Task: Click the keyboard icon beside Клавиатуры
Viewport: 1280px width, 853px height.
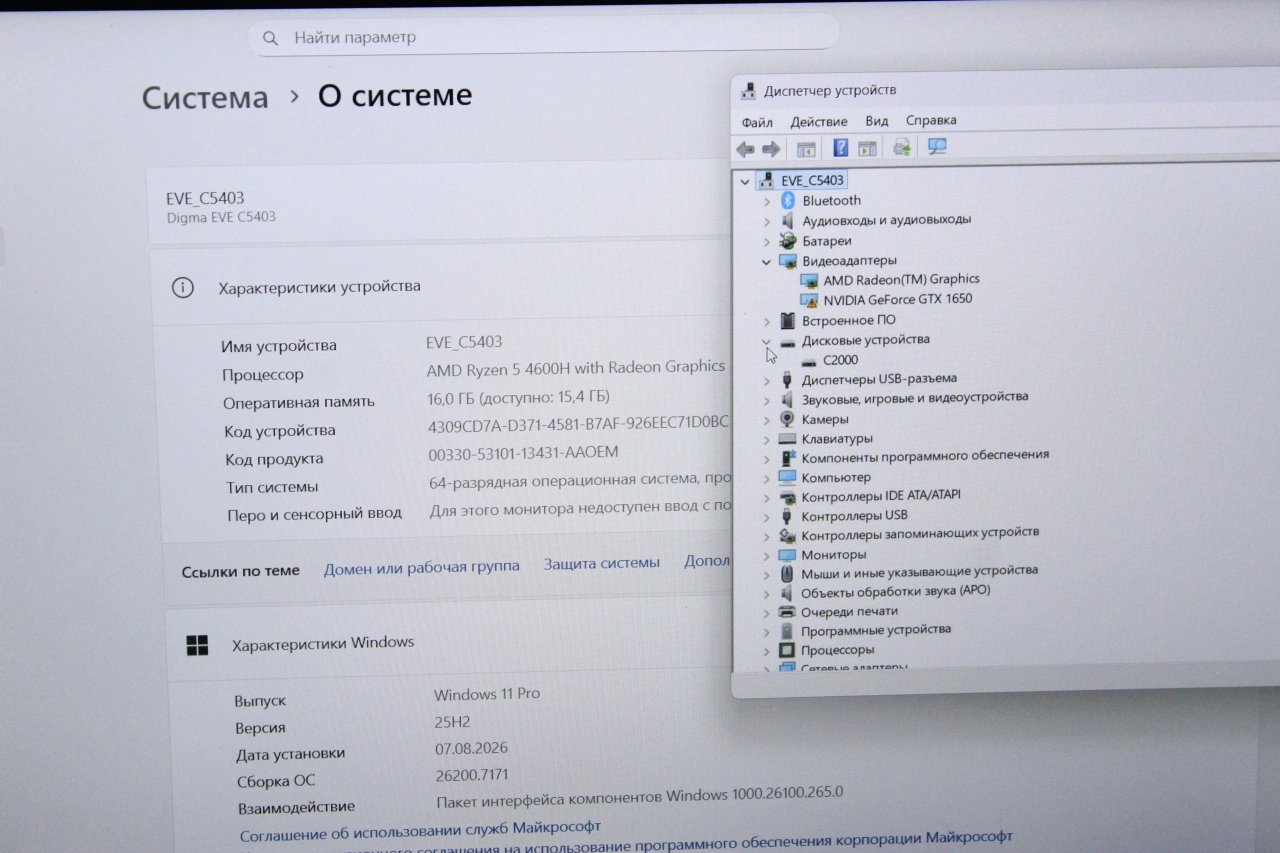Action: tap(787, 439)
